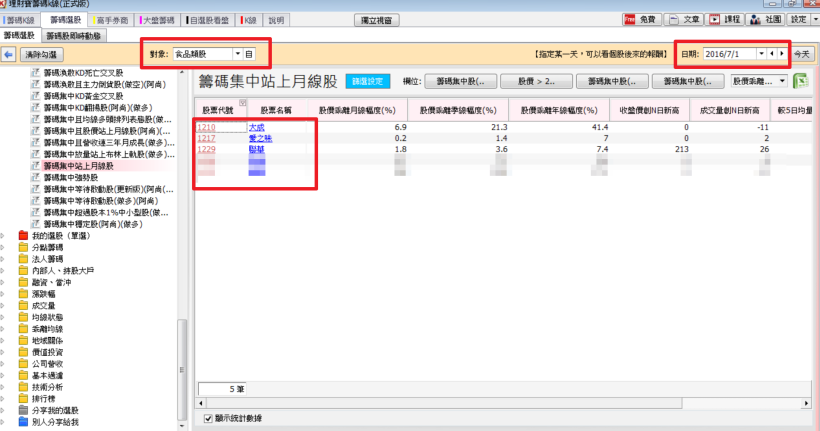Click the blue 篩選設定 button

368,82
